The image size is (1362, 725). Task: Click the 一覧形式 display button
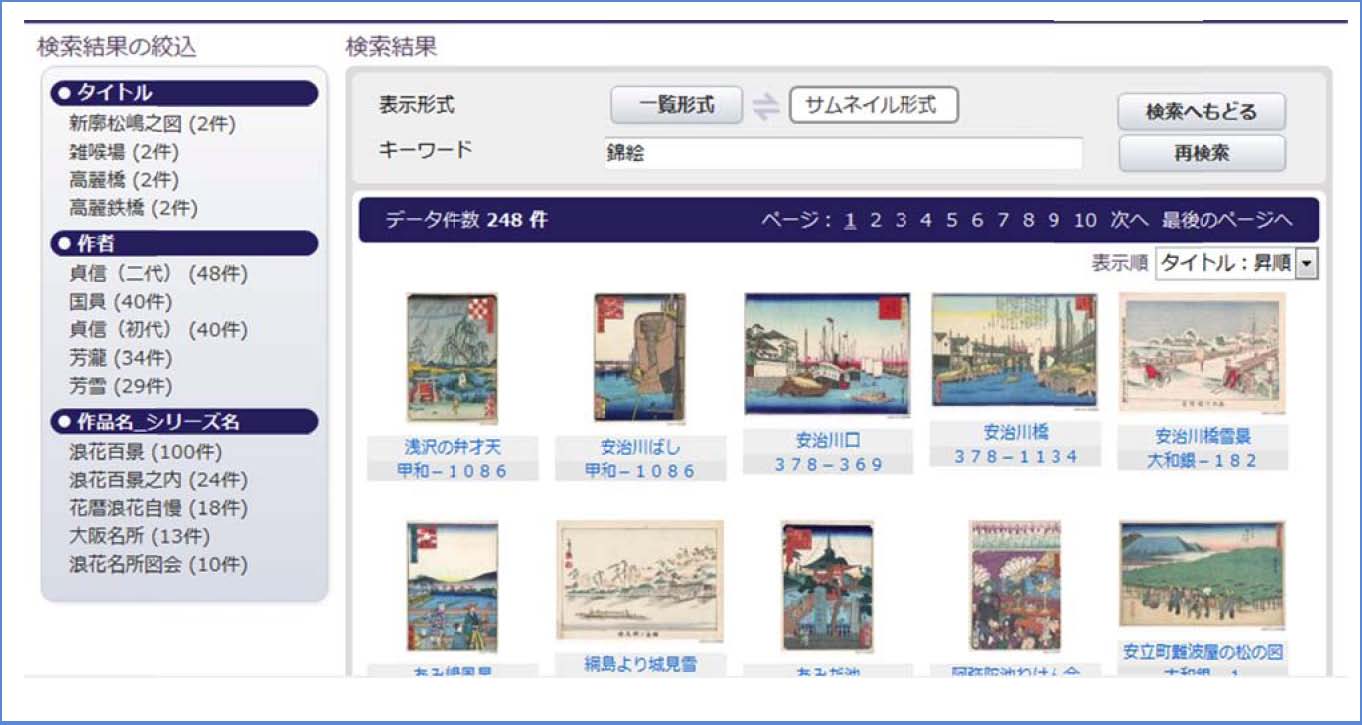(x=677, y=105)
